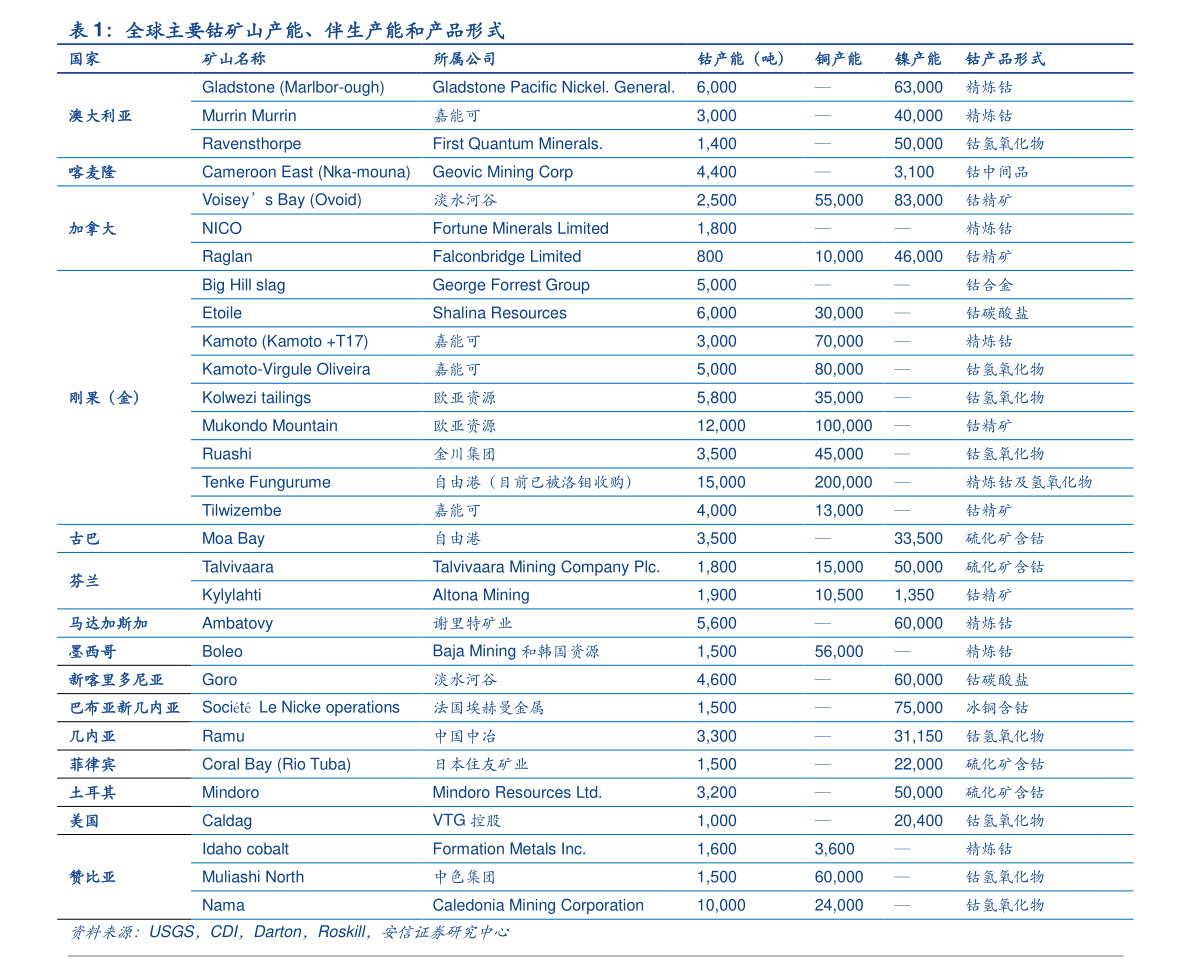The height and width of the screenshot is (960, 1191).
Task: Click the company "Caledonia Mining Corporation"
Action: 538,905
